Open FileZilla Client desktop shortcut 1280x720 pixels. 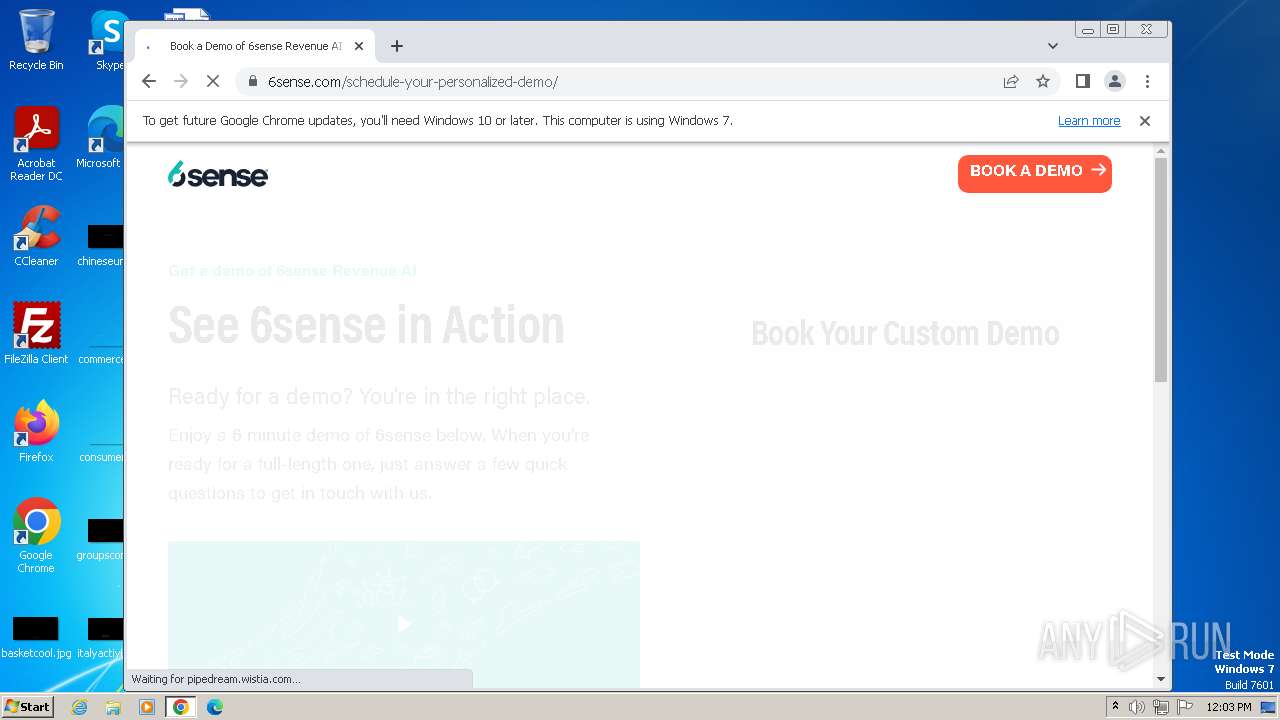tap(36, 333)
